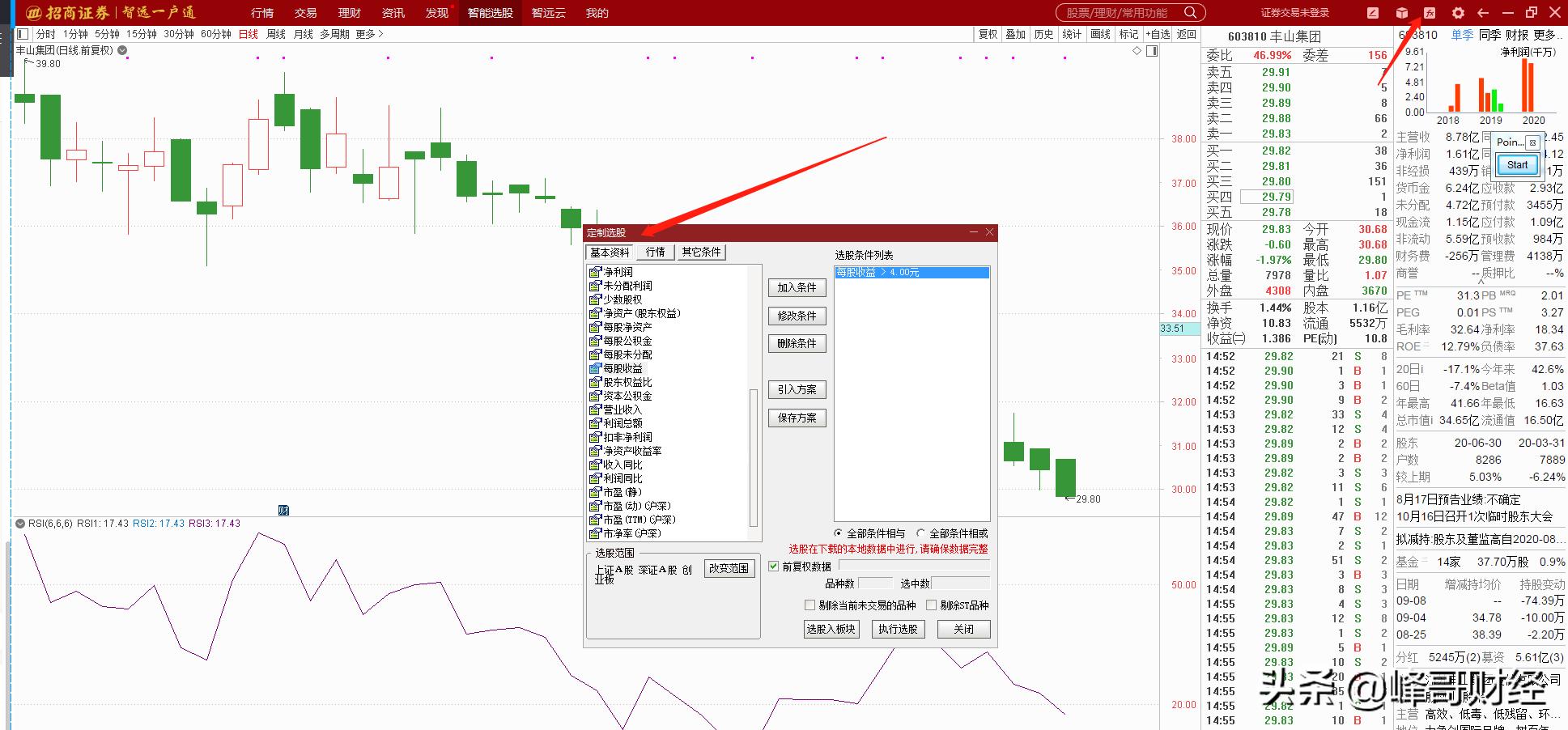Select the 日线 period tab
Screen dimensions: 1568x730
pos(249,34)
